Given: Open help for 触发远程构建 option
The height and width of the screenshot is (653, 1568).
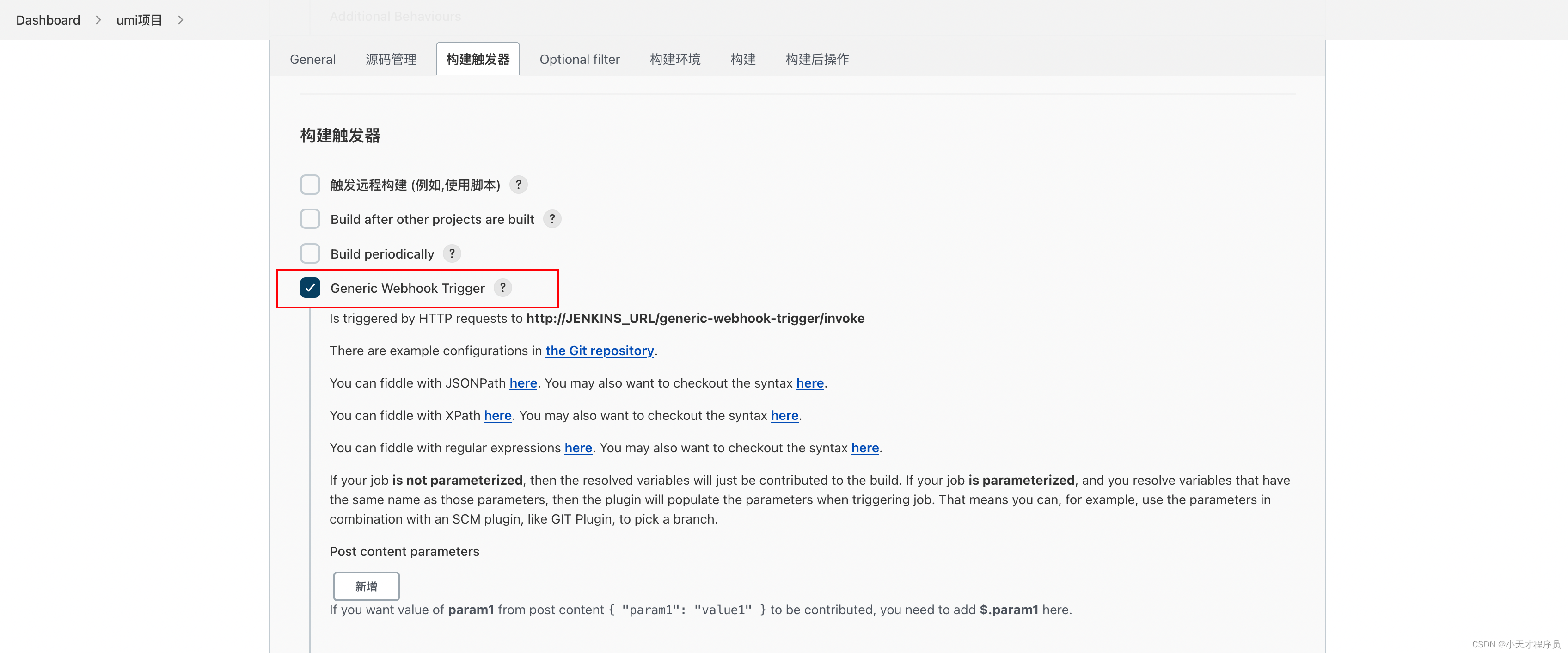Looking at the screenshot, I should (518, 185).
